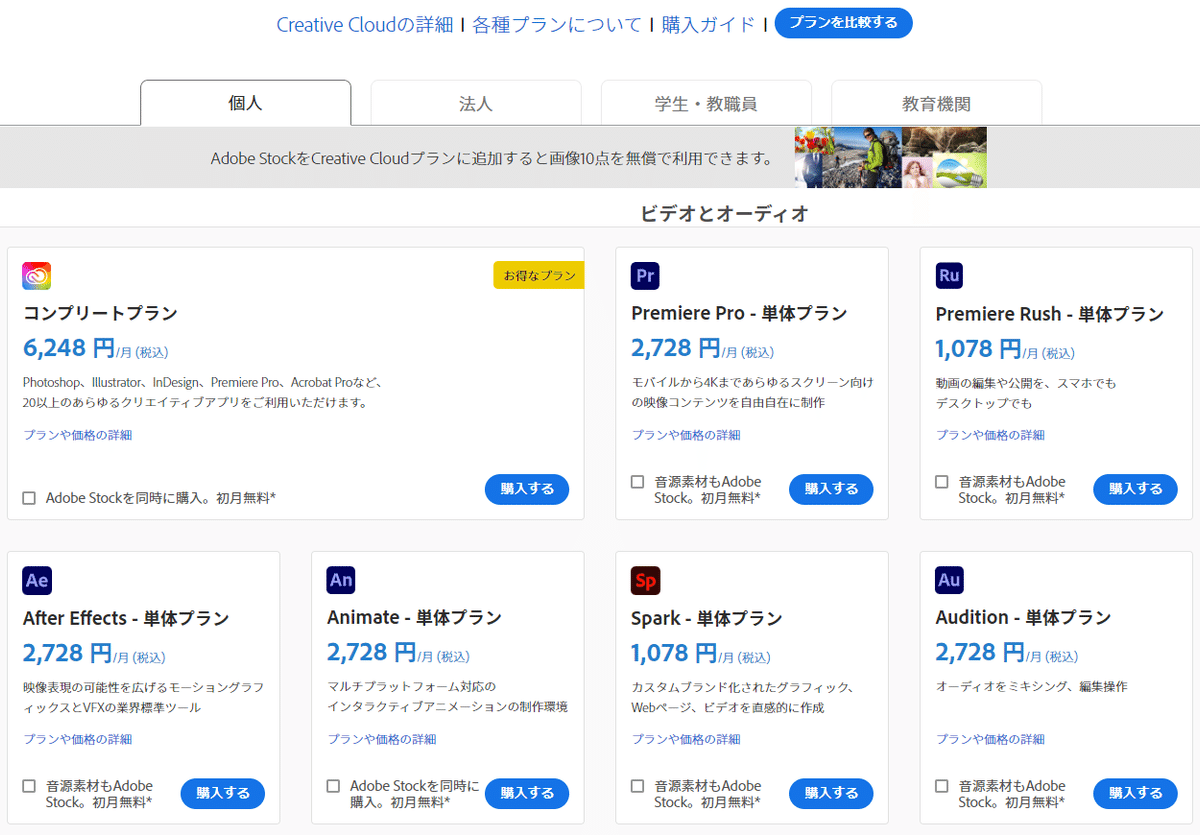Open Creative Cloudの詳細 link
Viewport: 1200px width, 835px height.
pos(365,25)
